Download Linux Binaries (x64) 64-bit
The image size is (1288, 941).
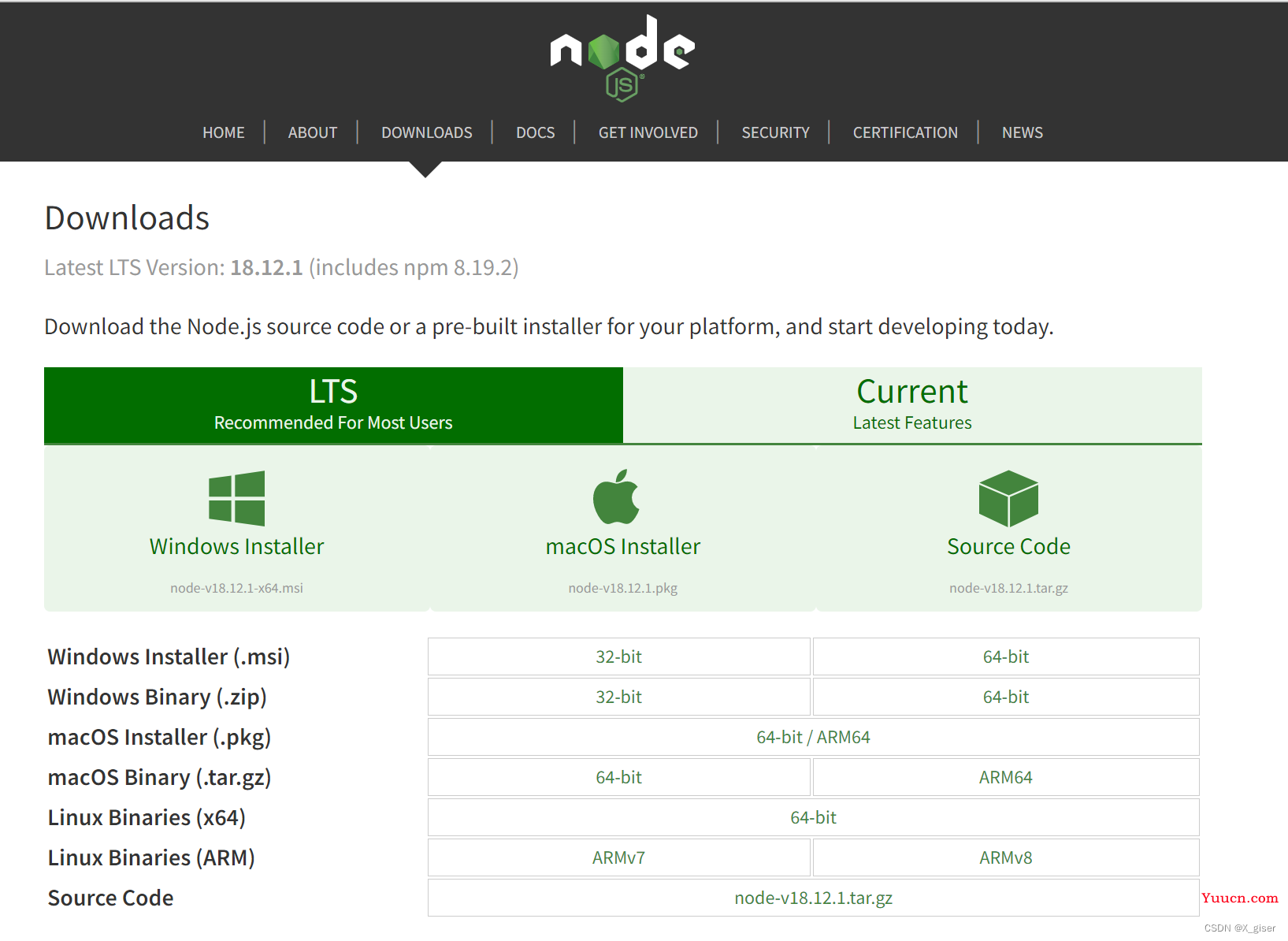coord(814,817)
